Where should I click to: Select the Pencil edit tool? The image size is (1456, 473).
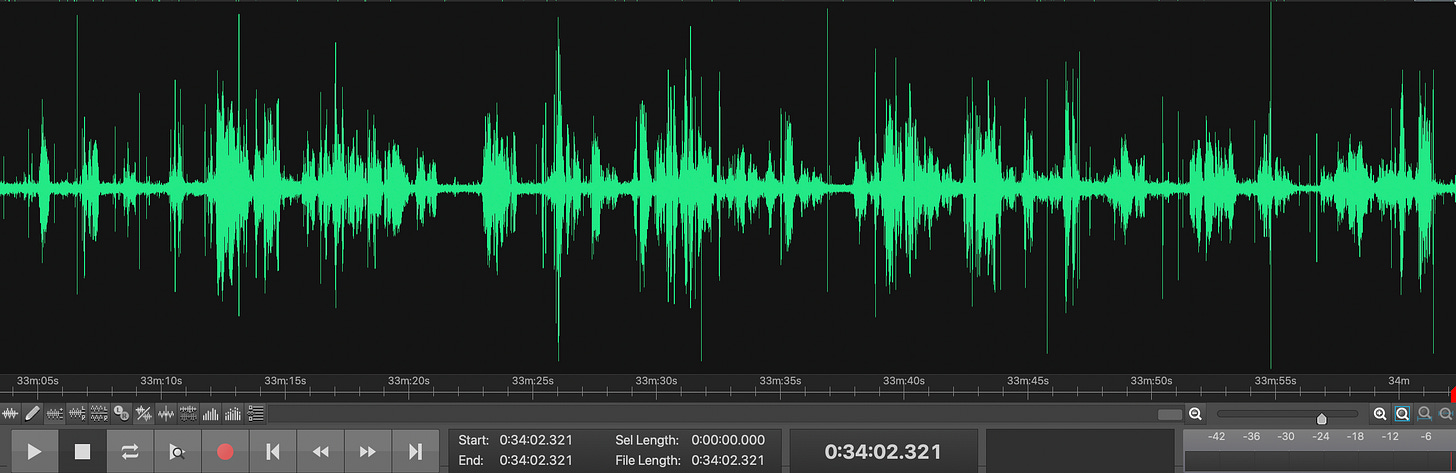(32, 413)
